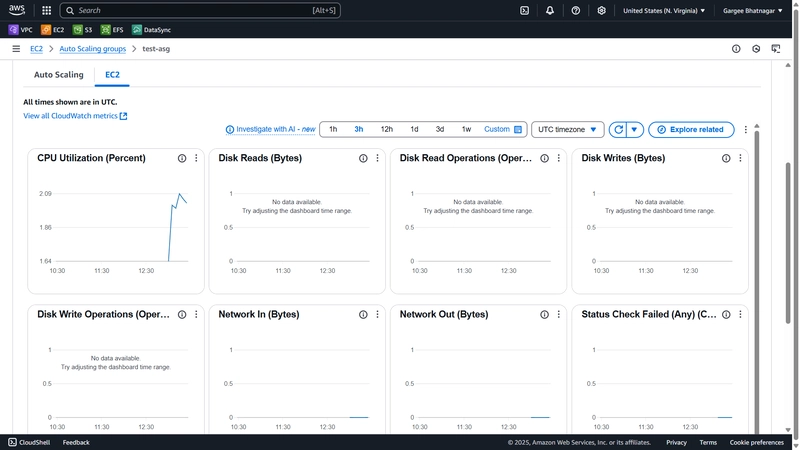Show info for Network In (Bytes) widget
The height and width of the screenshot is (450, 800).
[x=363, y=315]
